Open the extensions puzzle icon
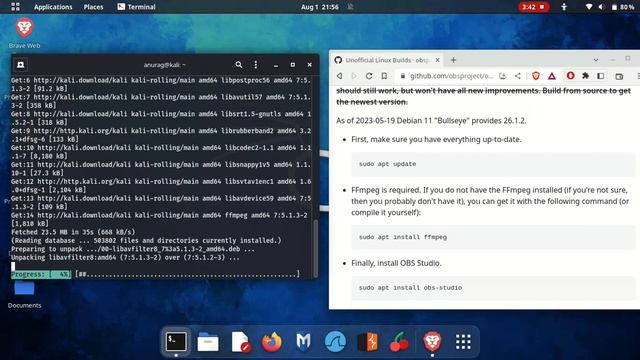The image size is (640, 360). point(585,76)
